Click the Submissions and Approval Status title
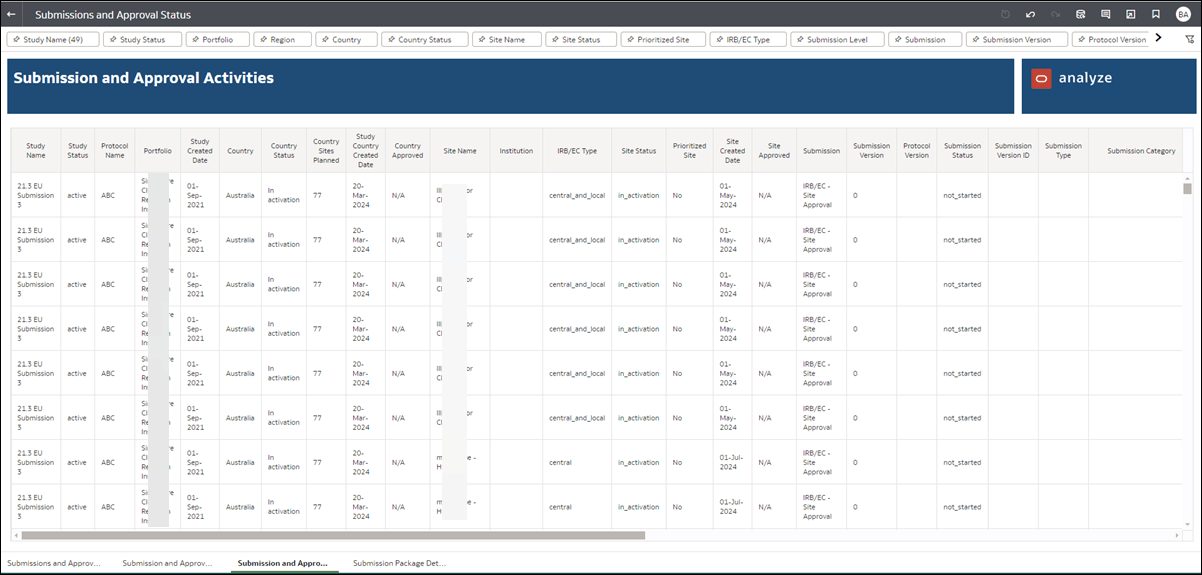 tap(113, 15)
